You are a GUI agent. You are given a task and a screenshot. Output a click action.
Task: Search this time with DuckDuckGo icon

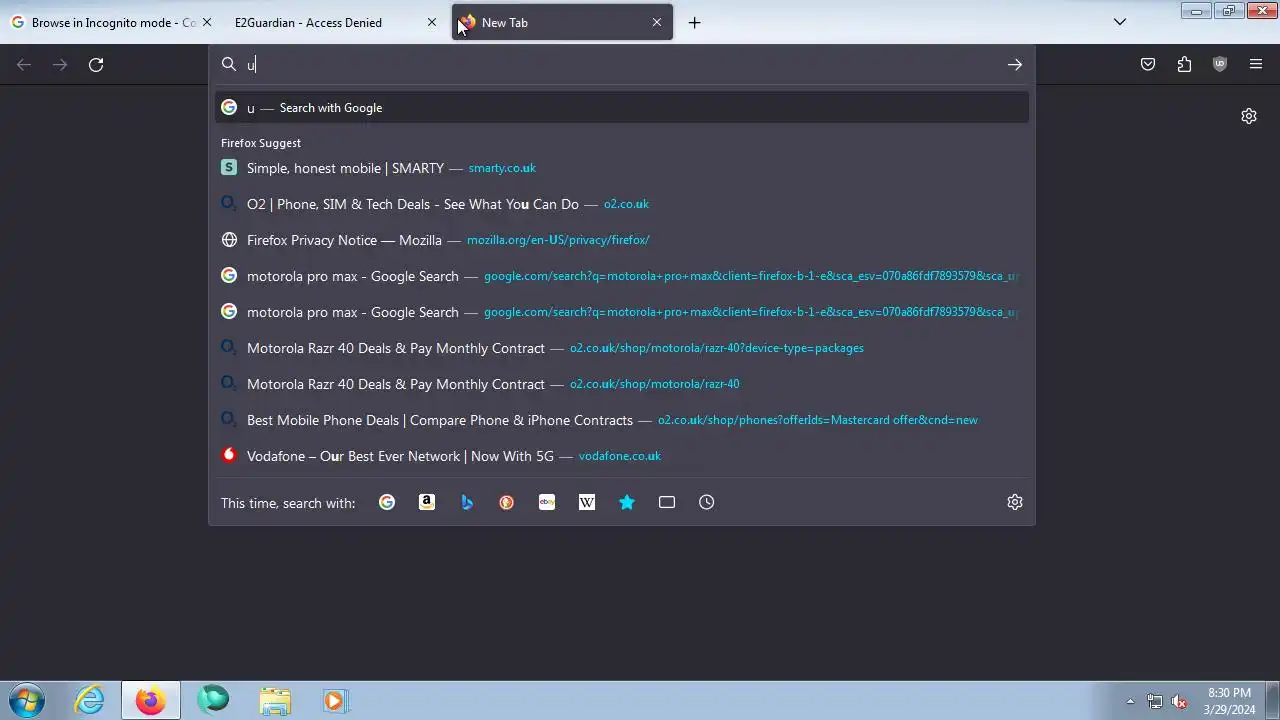507,502
